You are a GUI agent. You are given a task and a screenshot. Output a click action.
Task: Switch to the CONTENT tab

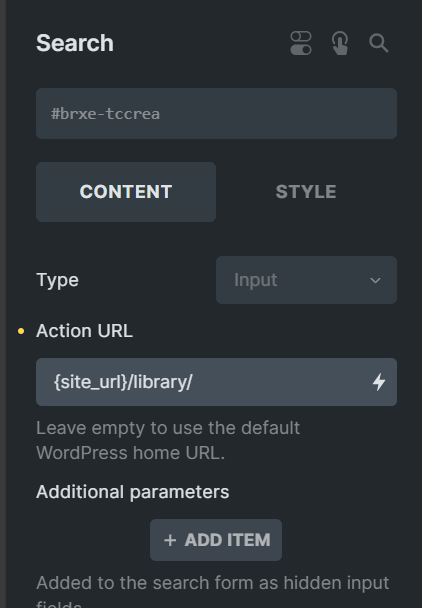click(126, 192)
